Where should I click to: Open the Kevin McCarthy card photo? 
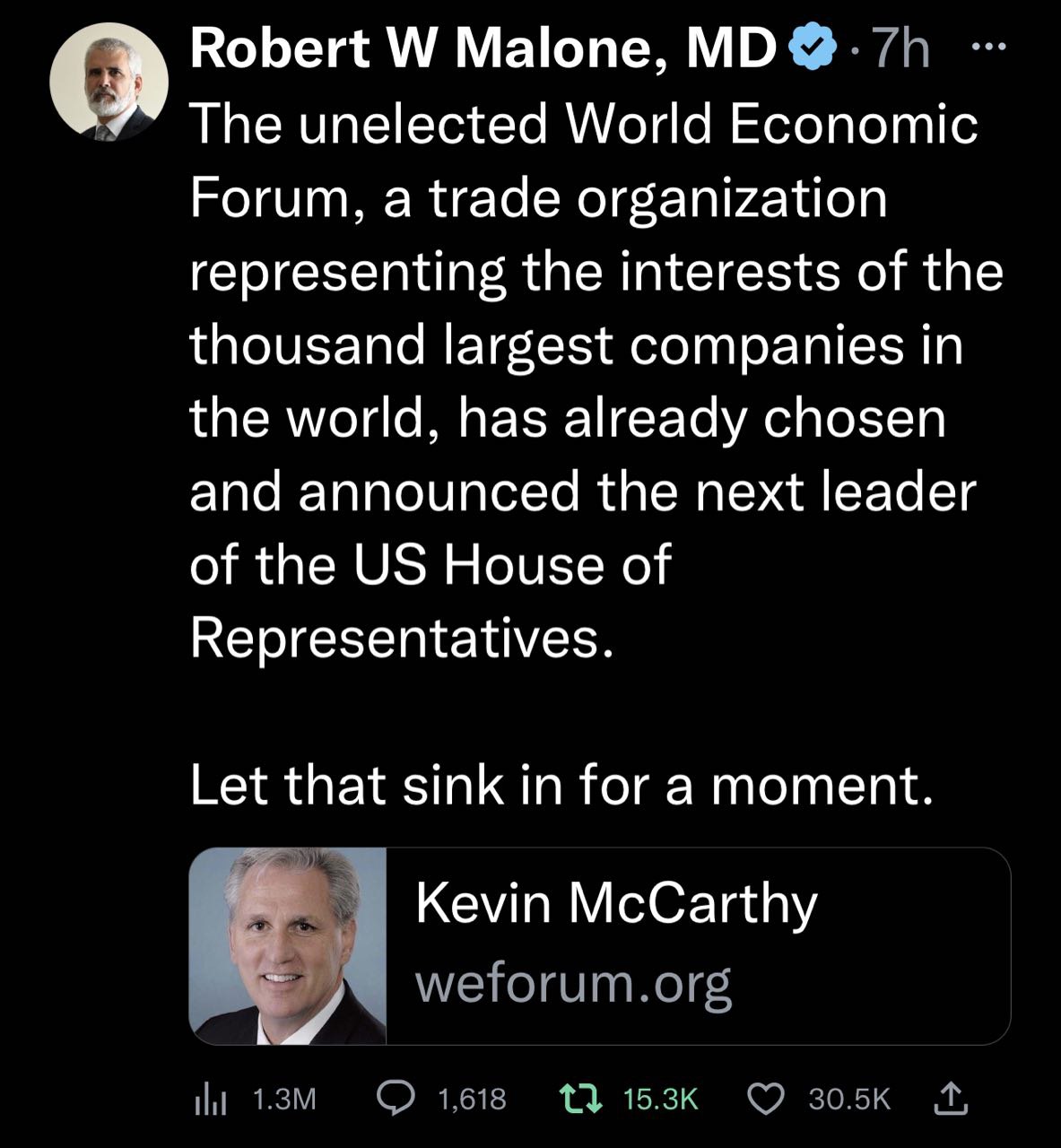coord(288,945)
